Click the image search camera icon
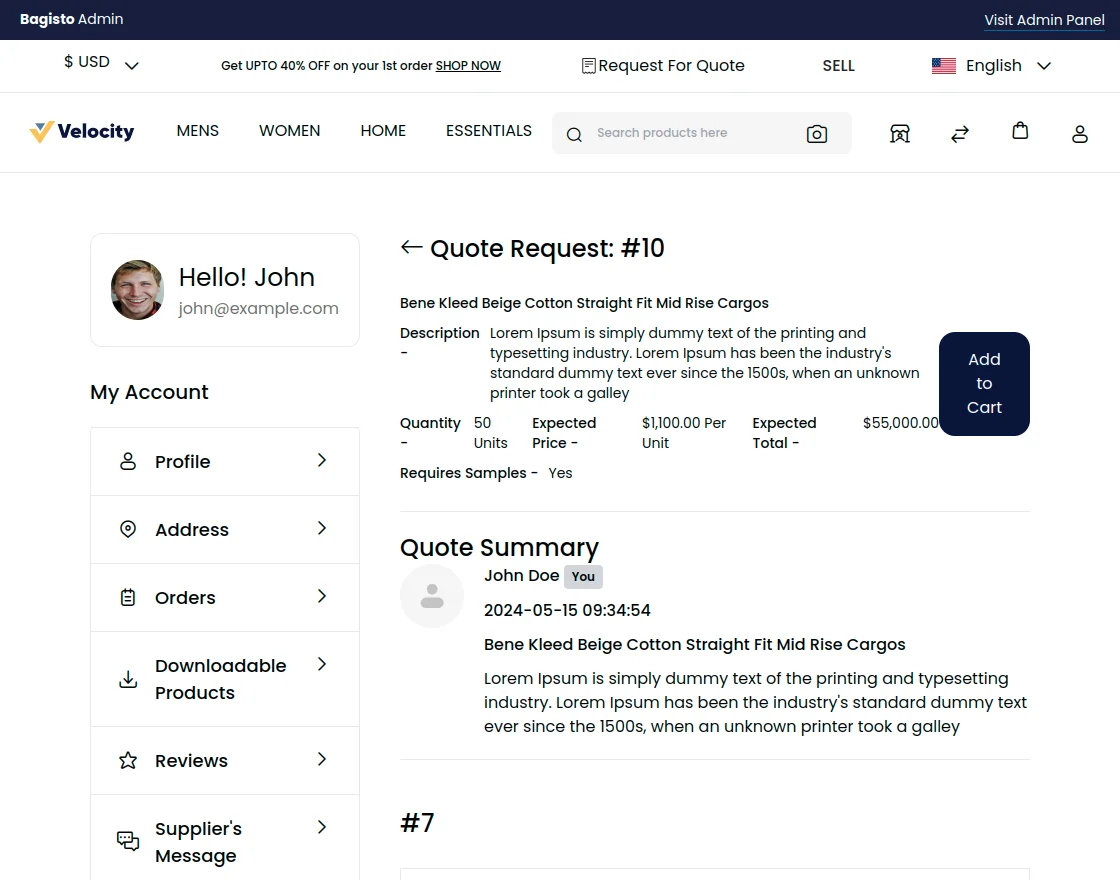This screenshot has height=880, width=1120. [817, 134]
